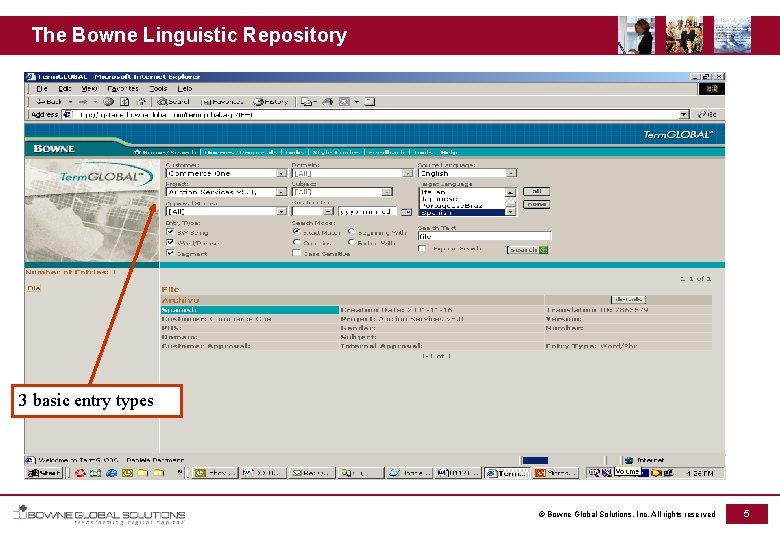Open the View menu
780x540 pixels.
point(89,89)
